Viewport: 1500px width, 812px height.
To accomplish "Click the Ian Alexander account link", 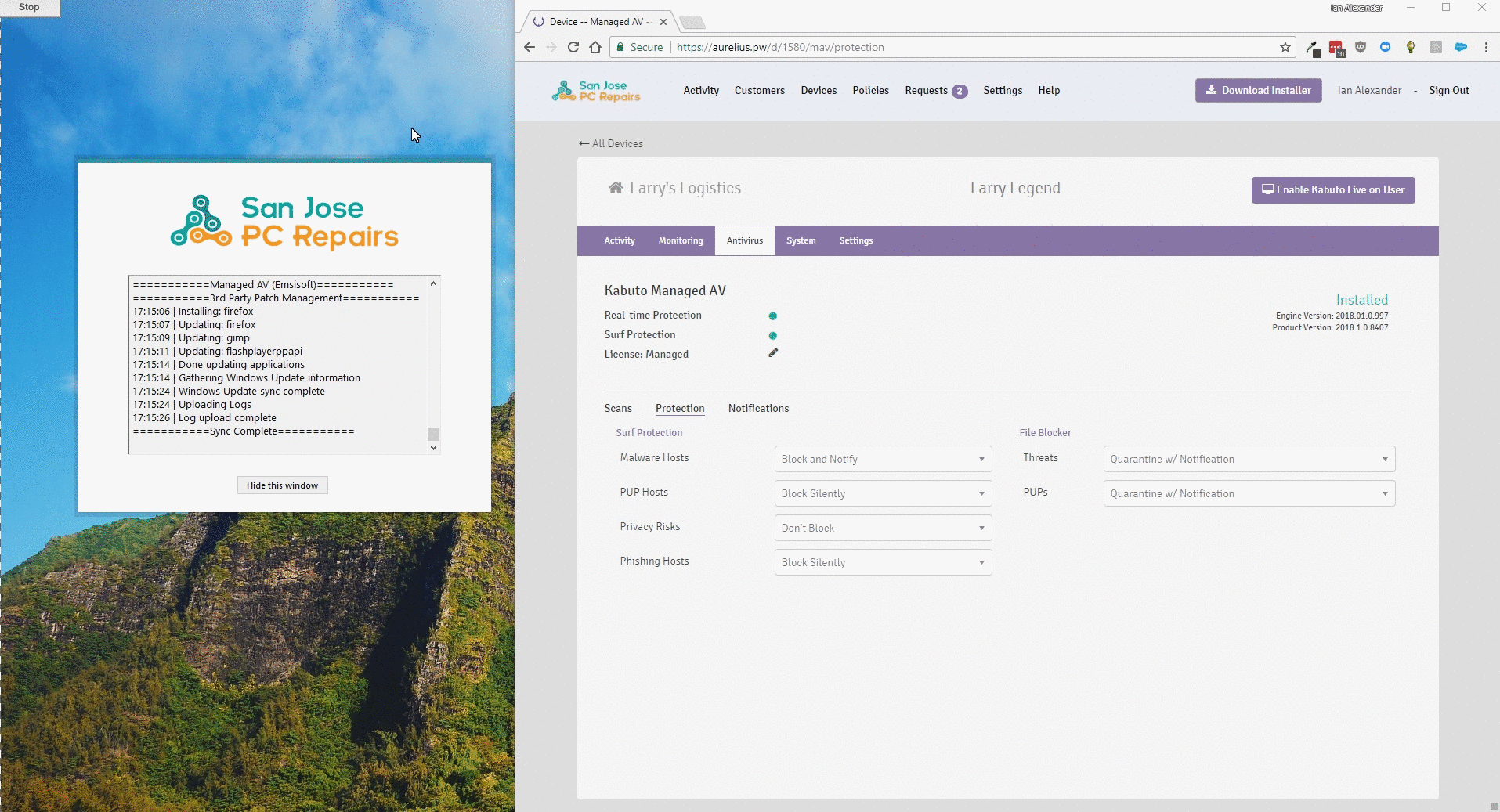I will pos(1369,91).
